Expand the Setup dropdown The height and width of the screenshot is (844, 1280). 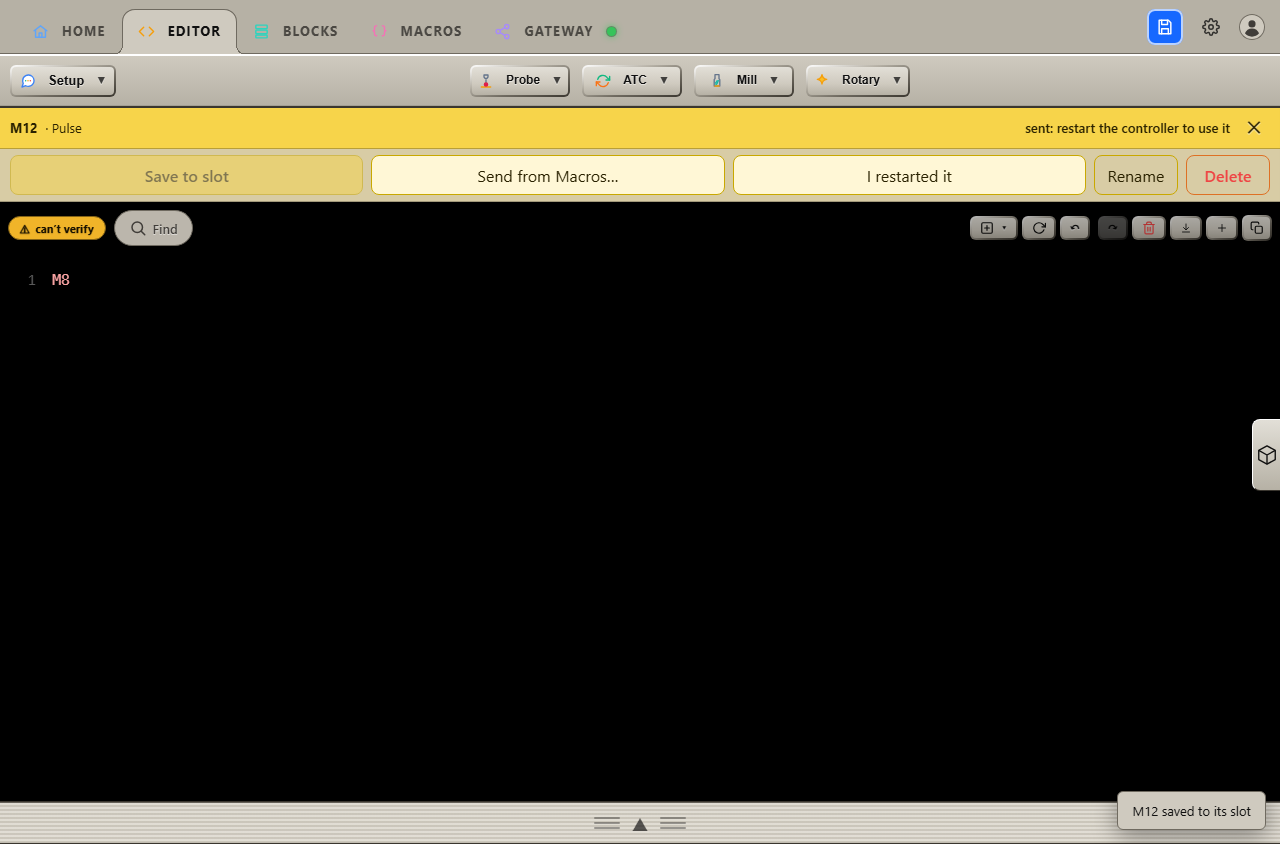[63, 80]
